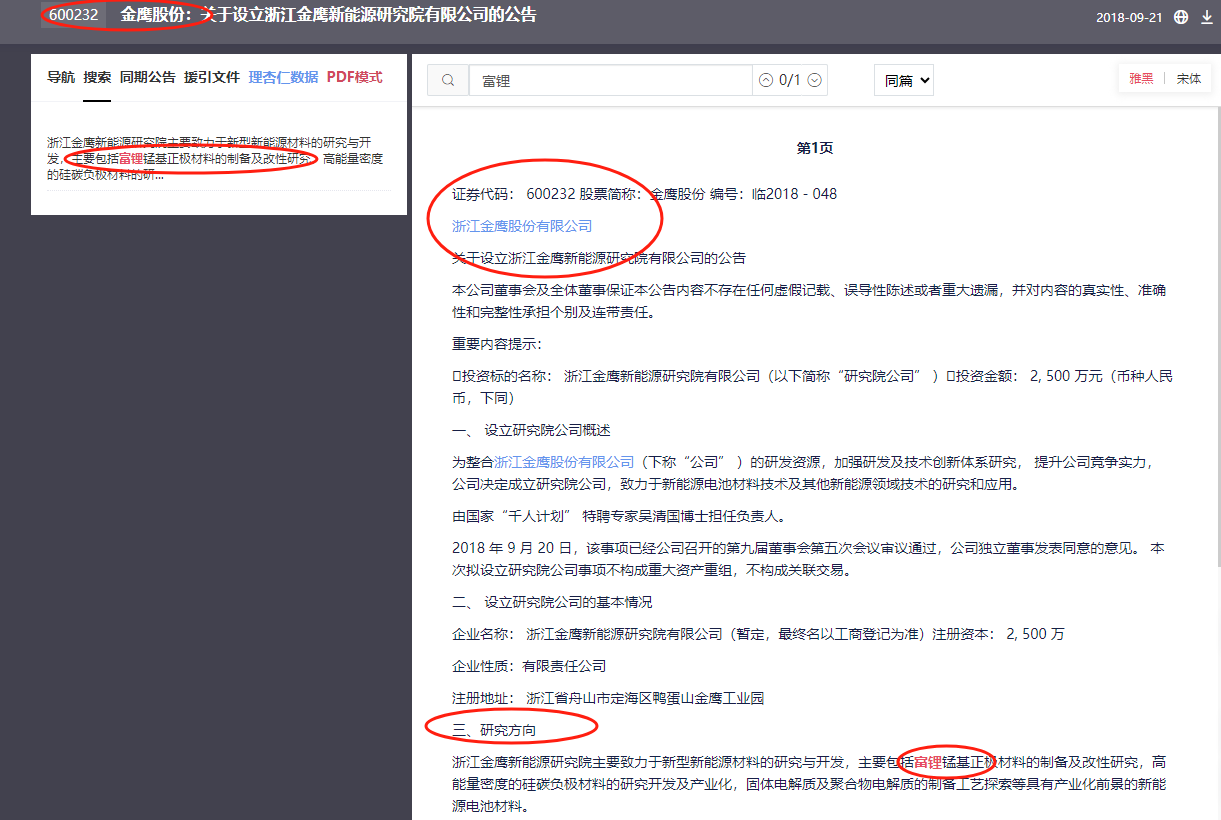This screenshot has height=820, width=1221.
Task: Click the 二、设立研究院公司的基本情况 heading
Action: [552, 602]
